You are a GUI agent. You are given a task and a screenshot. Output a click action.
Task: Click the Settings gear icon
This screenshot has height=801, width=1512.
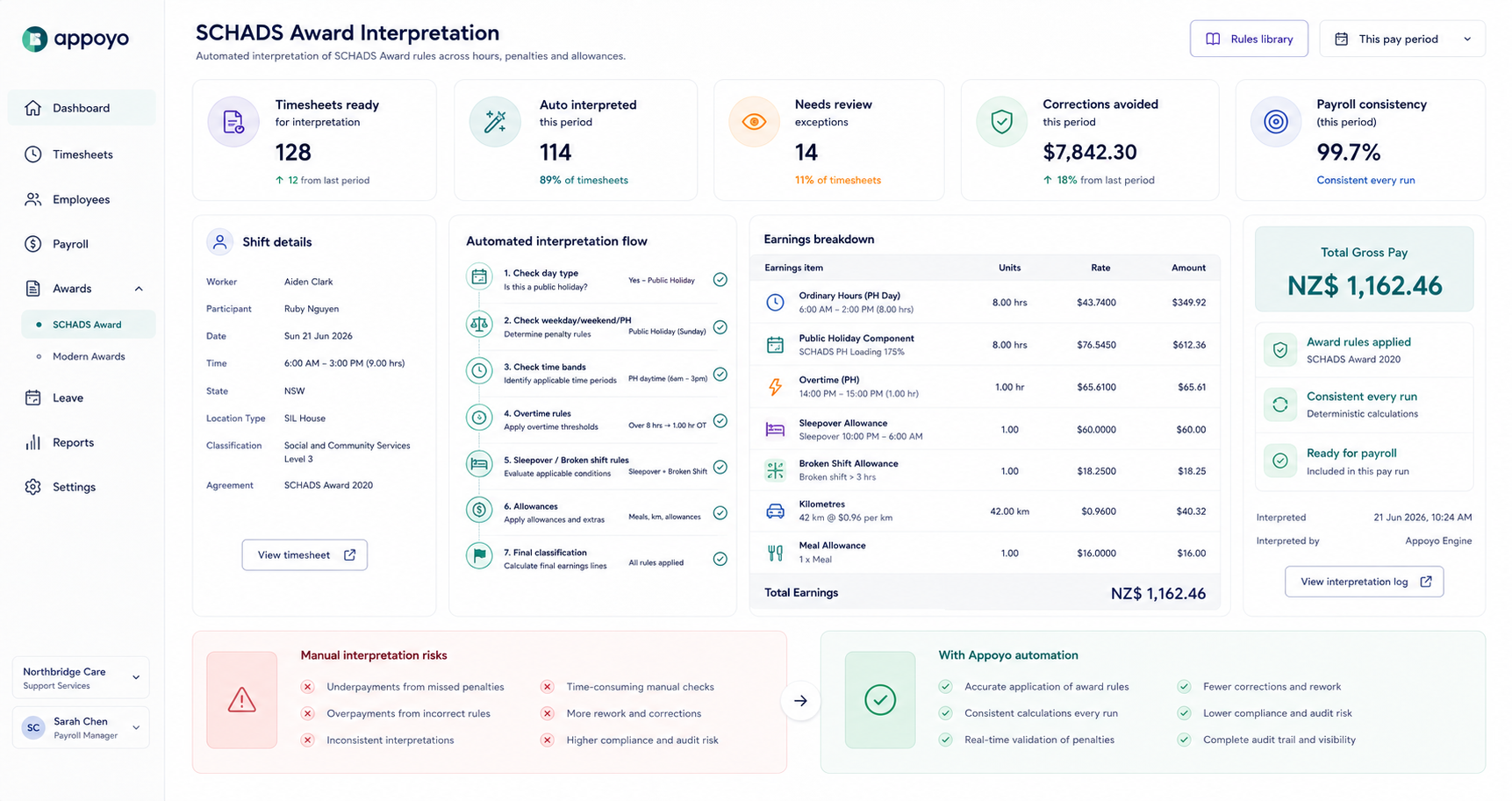click(33, 487)
